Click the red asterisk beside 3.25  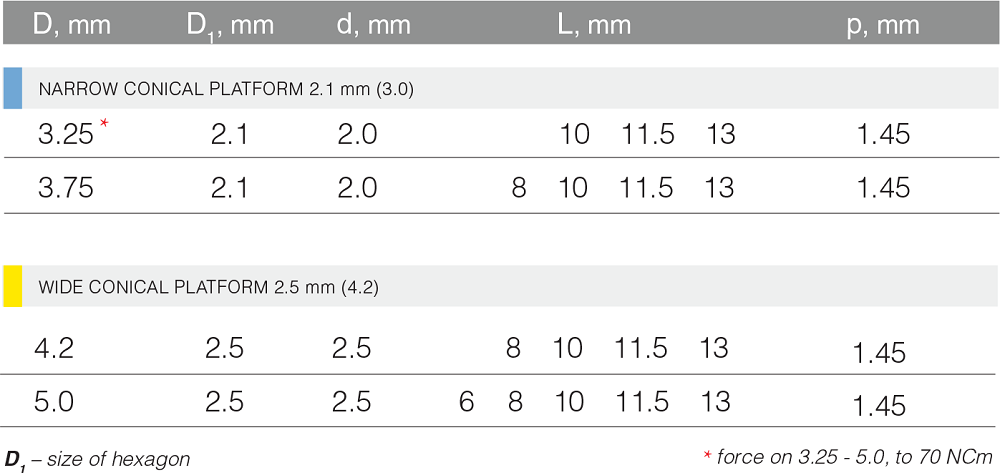point(104,124)
